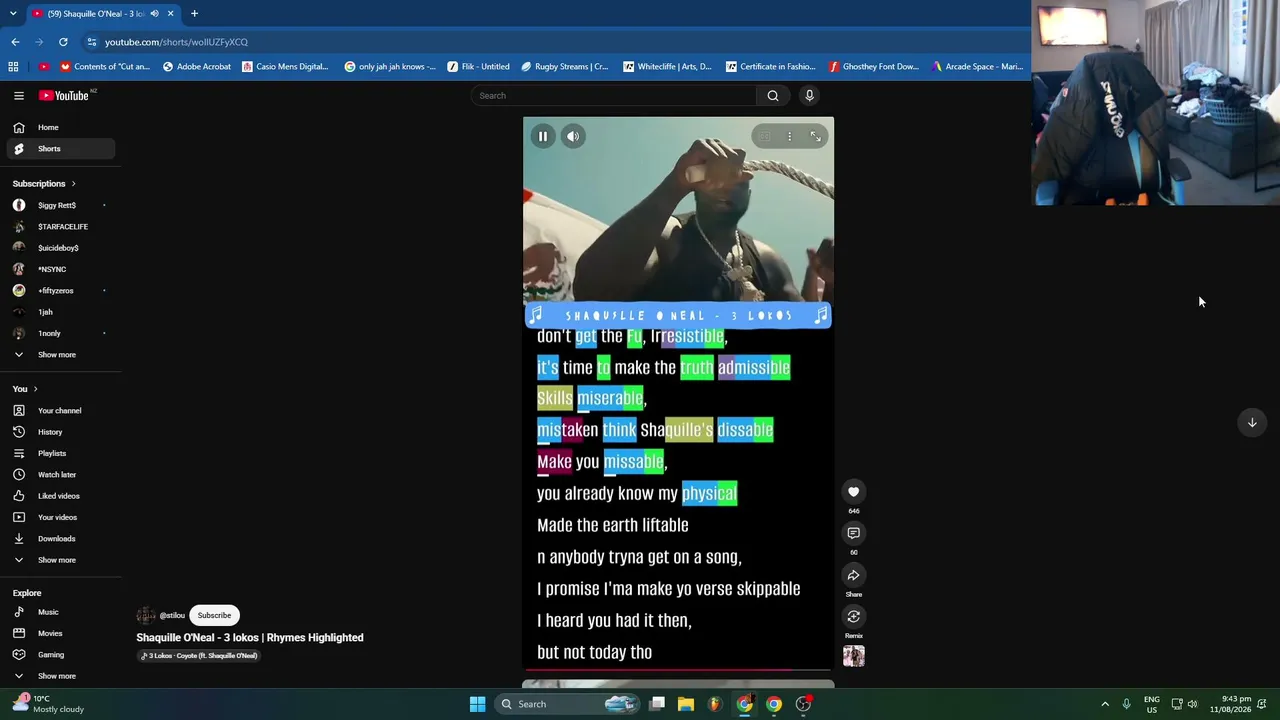Open the 3 Lokos - Coyote sound link

(x=200, y=656)
